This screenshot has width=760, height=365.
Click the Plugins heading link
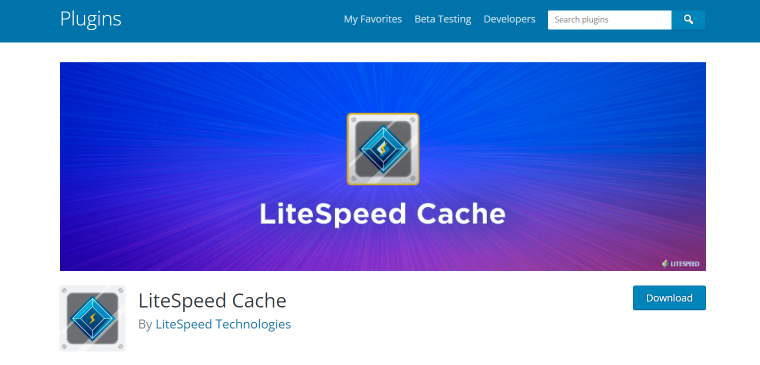click(x=91, y=19)
